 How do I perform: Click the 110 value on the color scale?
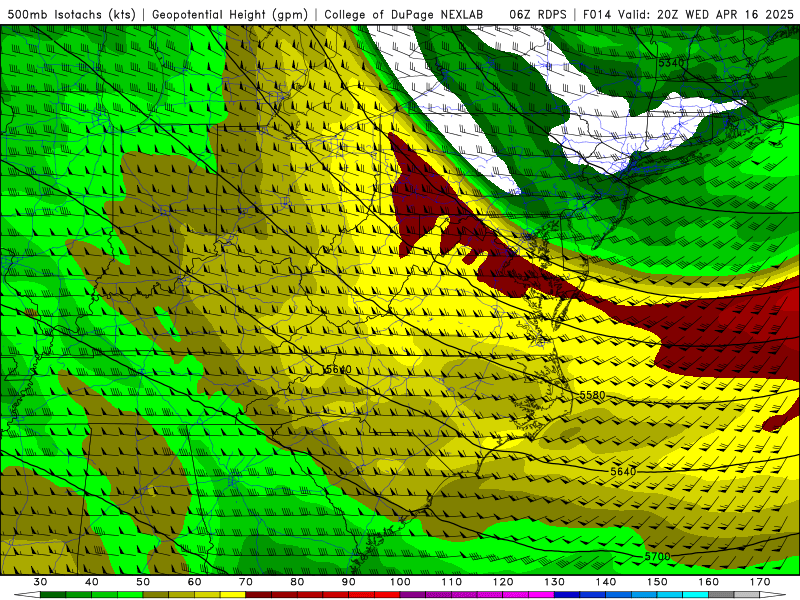point(452,582)
